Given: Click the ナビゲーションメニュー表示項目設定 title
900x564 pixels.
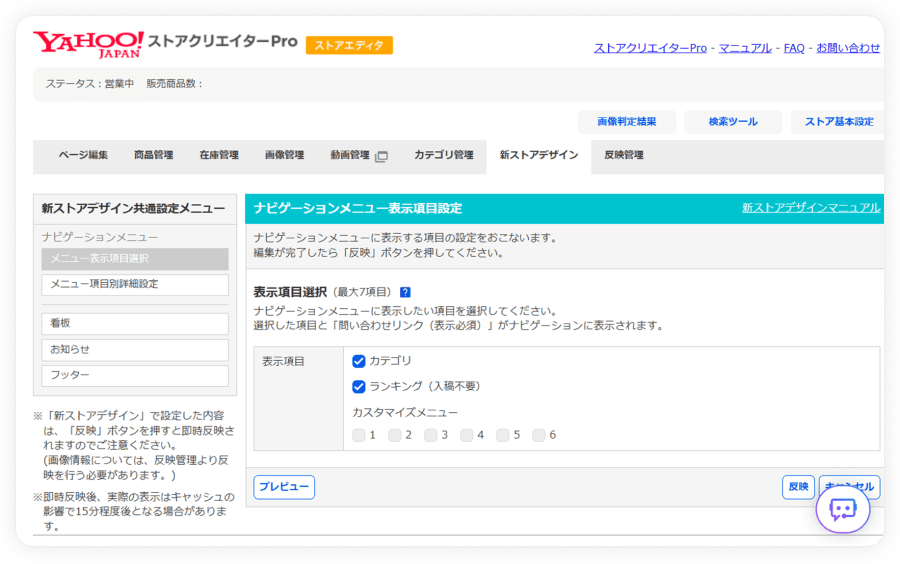Looking at the screenshot, I should coord(358,208).
